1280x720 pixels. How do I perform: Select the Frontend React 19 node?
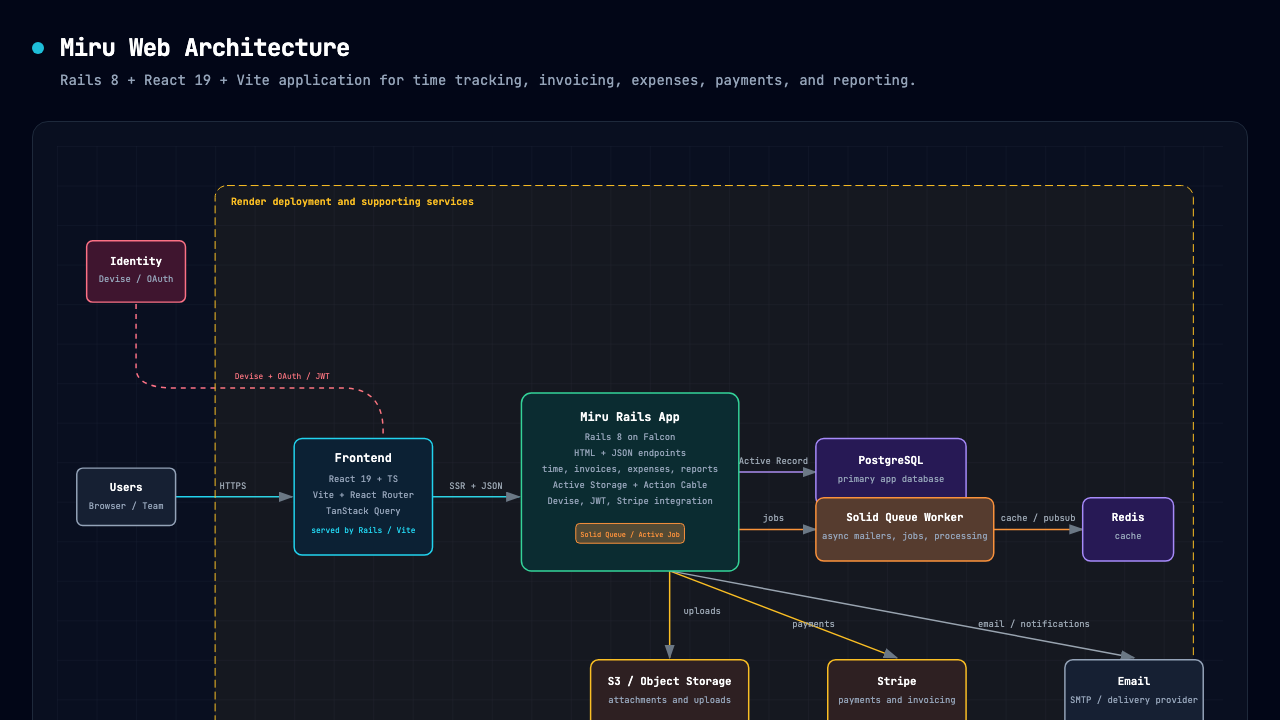(363, 496)
